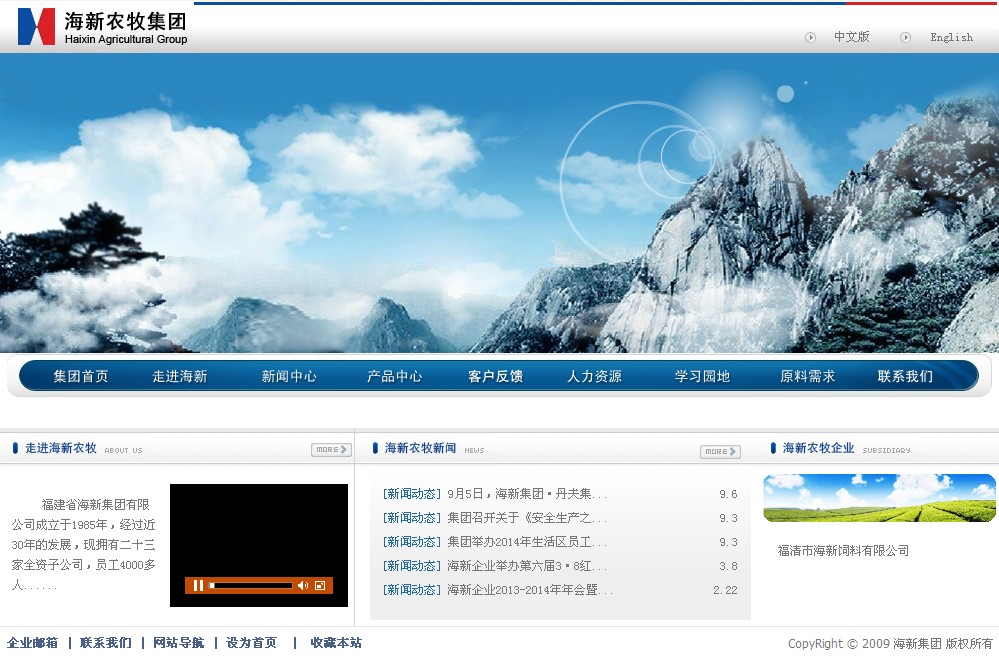Open video fullscreen using the expand icon
999x657 pixels.
pyautogui.click(x=320, y=585)
